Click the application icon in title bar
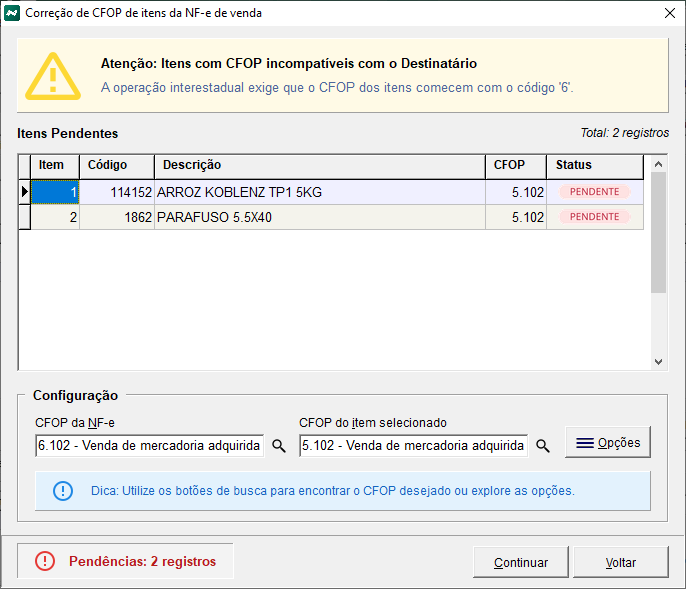Screen dimensions: 686x589 click(x=12, y=13)
